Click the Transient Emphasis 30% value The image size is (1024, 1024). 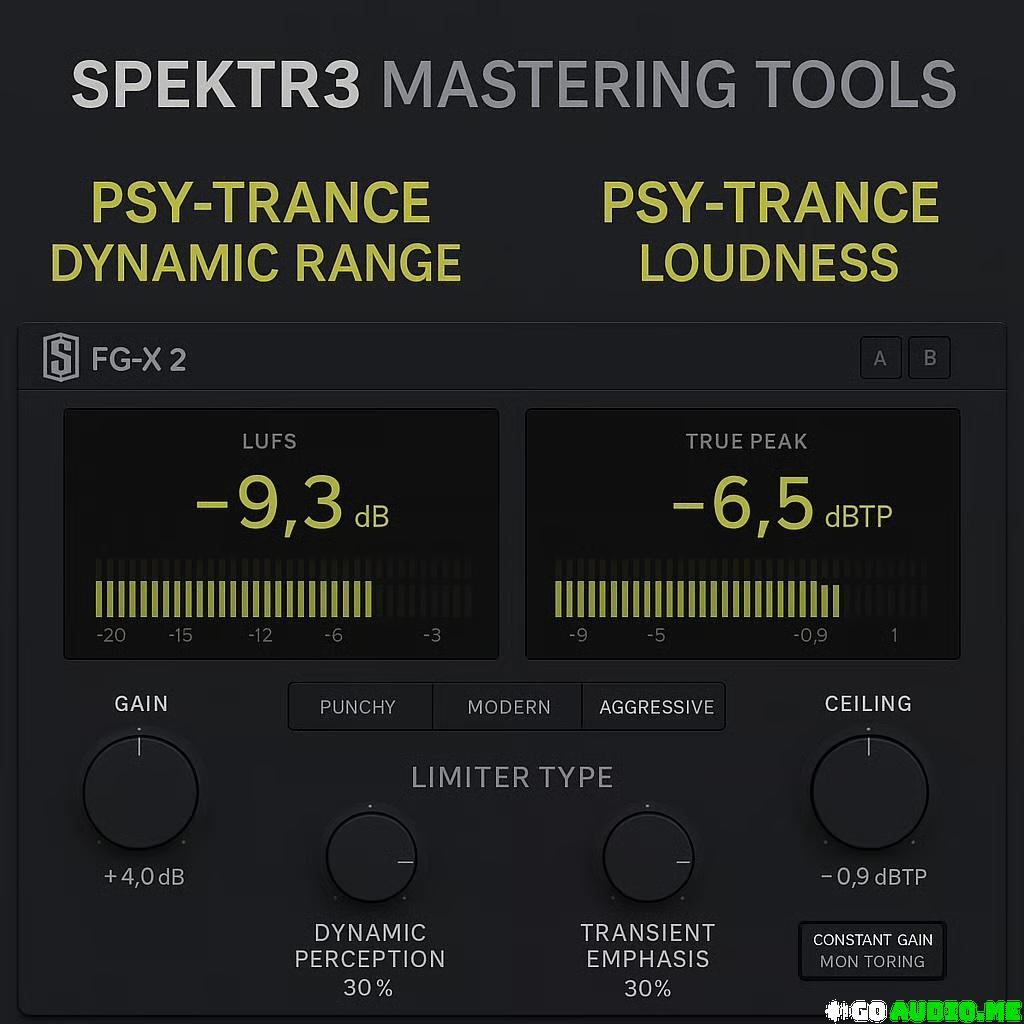[x=647, y=989]
